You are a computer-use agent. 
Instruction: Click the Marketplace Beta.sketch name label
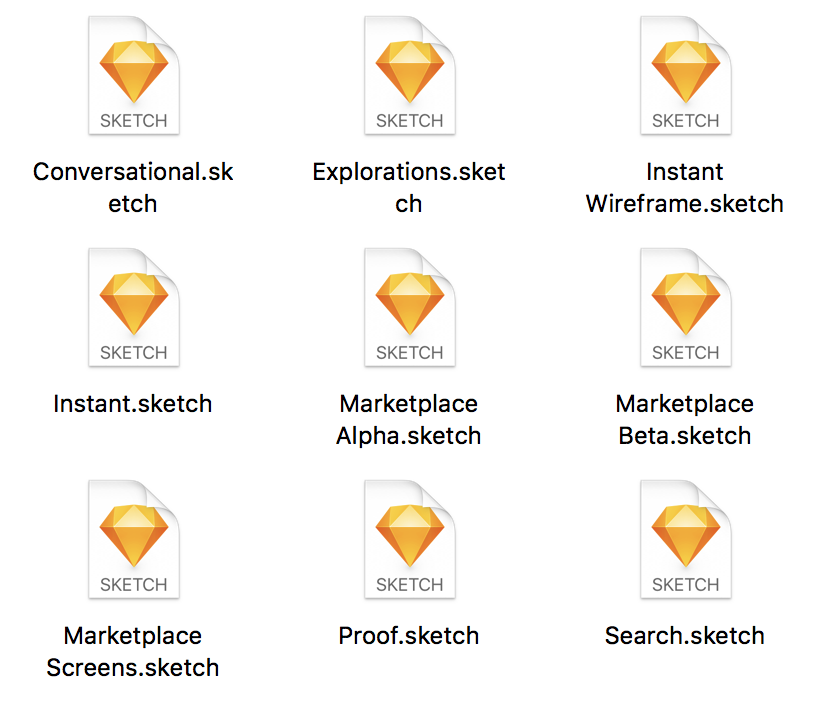(685, 419)
